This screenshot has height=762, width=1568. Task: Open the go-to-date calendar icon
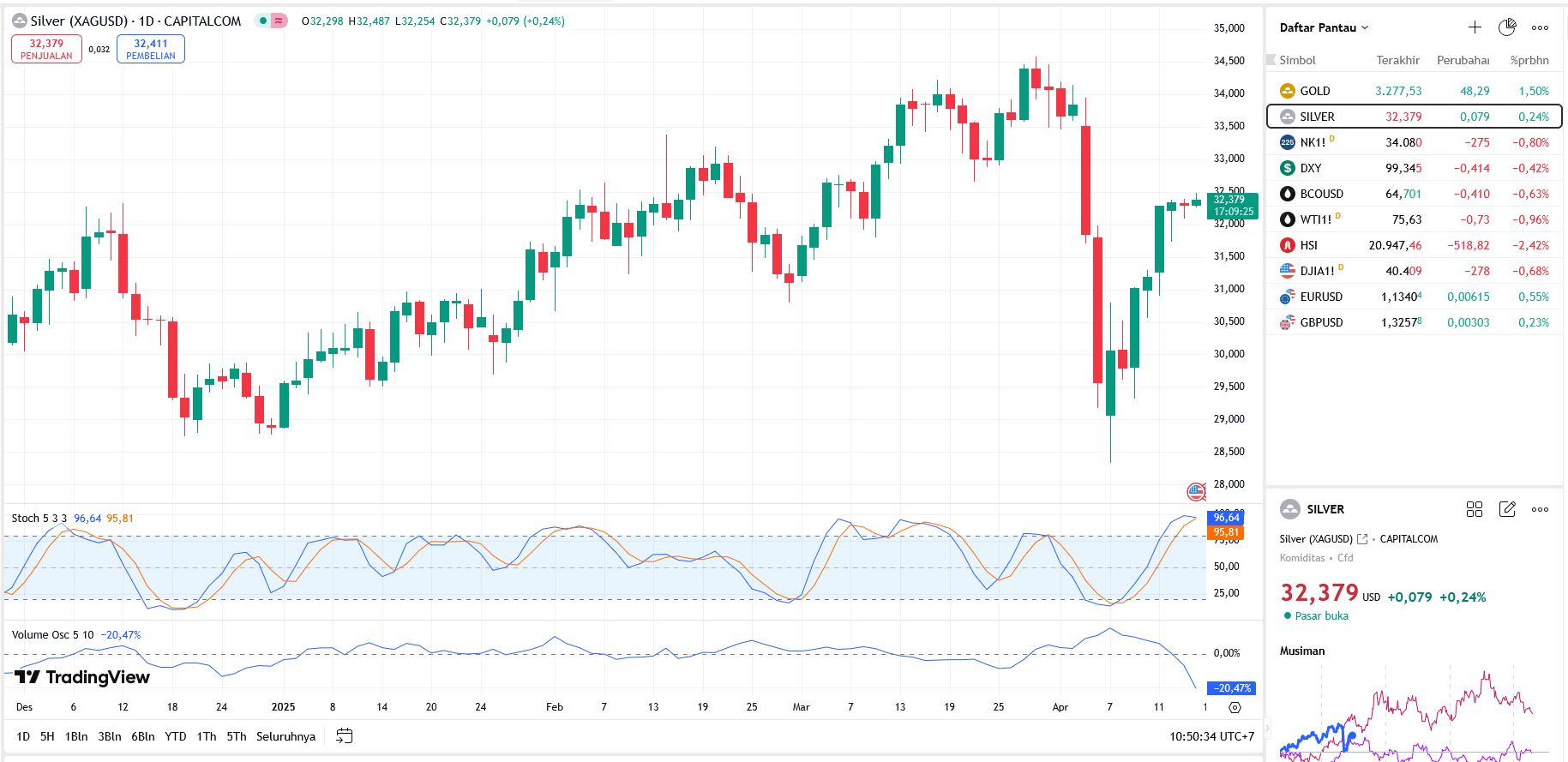coord(345,736)
